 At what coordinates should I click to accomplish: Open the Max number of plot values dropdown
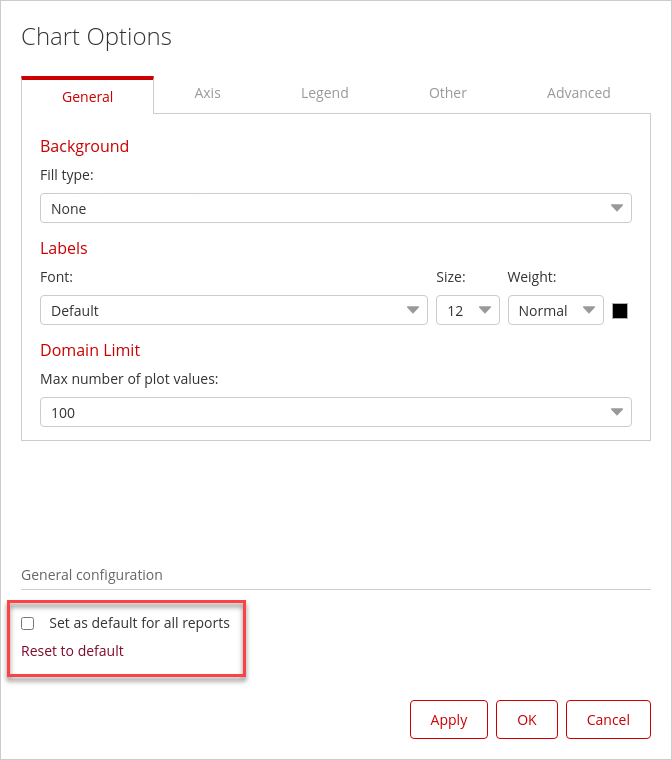(x=335, y=412)
